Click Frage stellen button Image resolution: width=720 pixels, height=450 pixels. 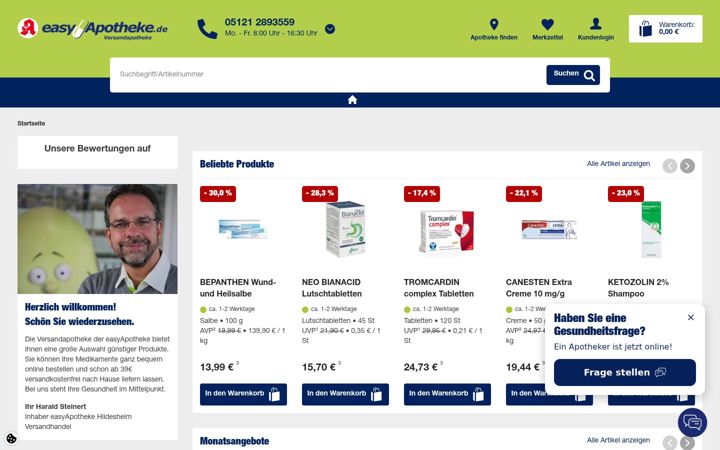(624, 372)
